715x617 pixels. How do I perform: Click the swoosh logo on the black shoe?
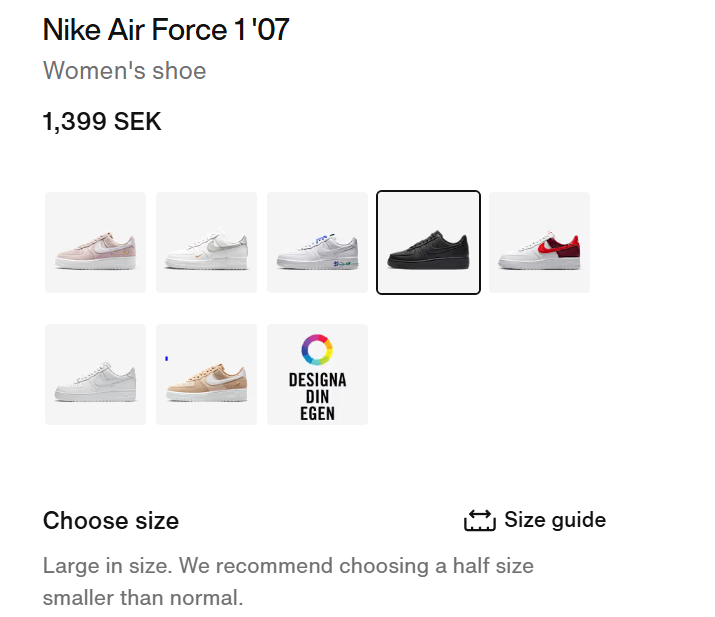(x=434, y=242)
